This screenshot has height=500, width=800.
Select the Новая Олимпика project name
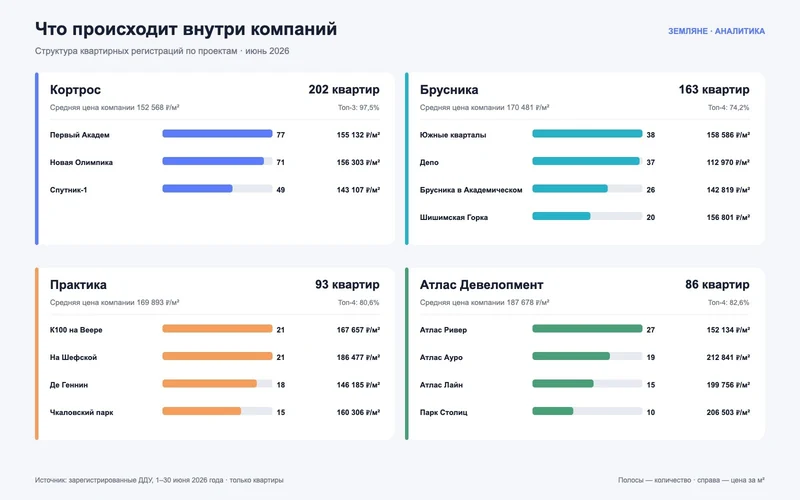coord(81,162)
